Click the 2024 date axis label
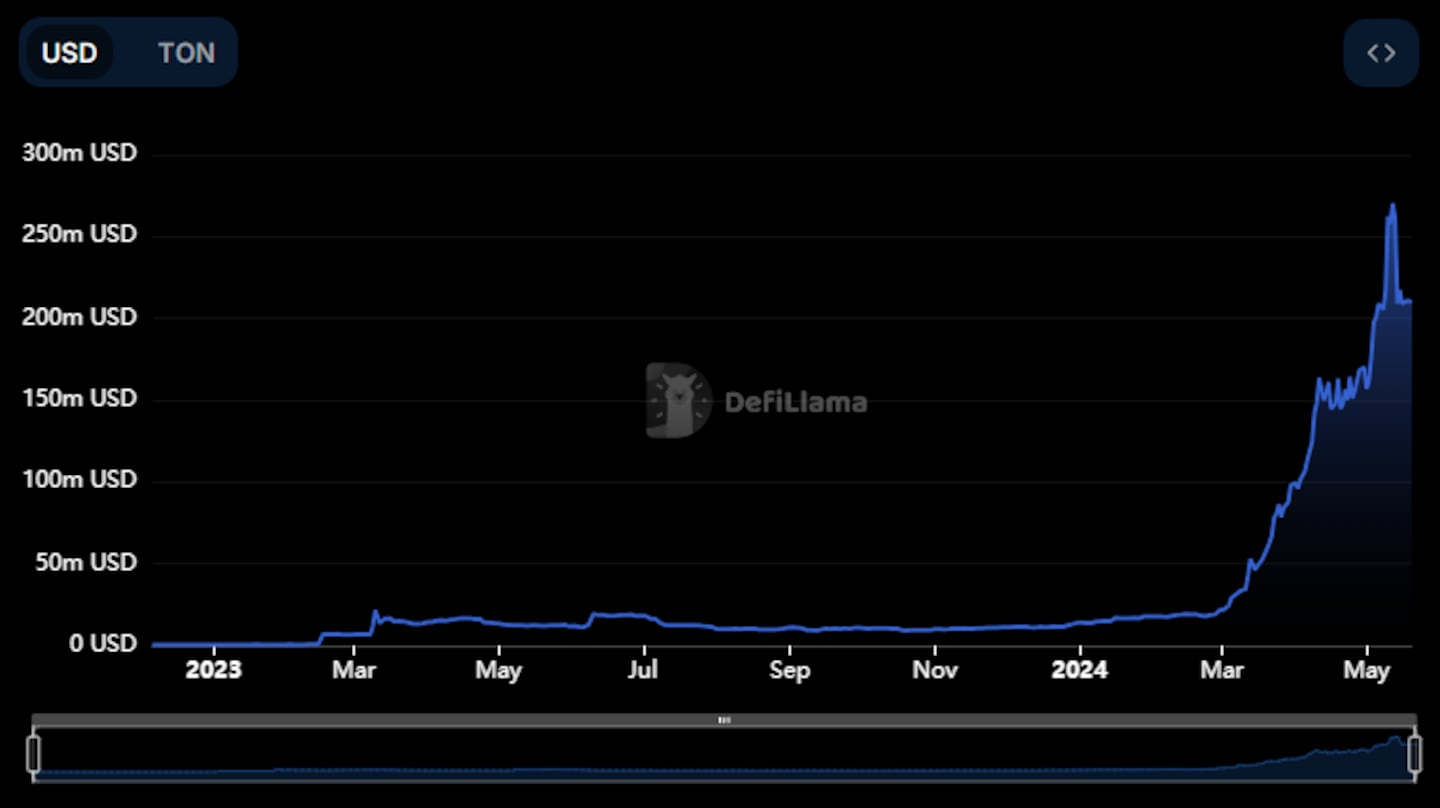Screen dimensions: 1440x808 coord(1079,670)
